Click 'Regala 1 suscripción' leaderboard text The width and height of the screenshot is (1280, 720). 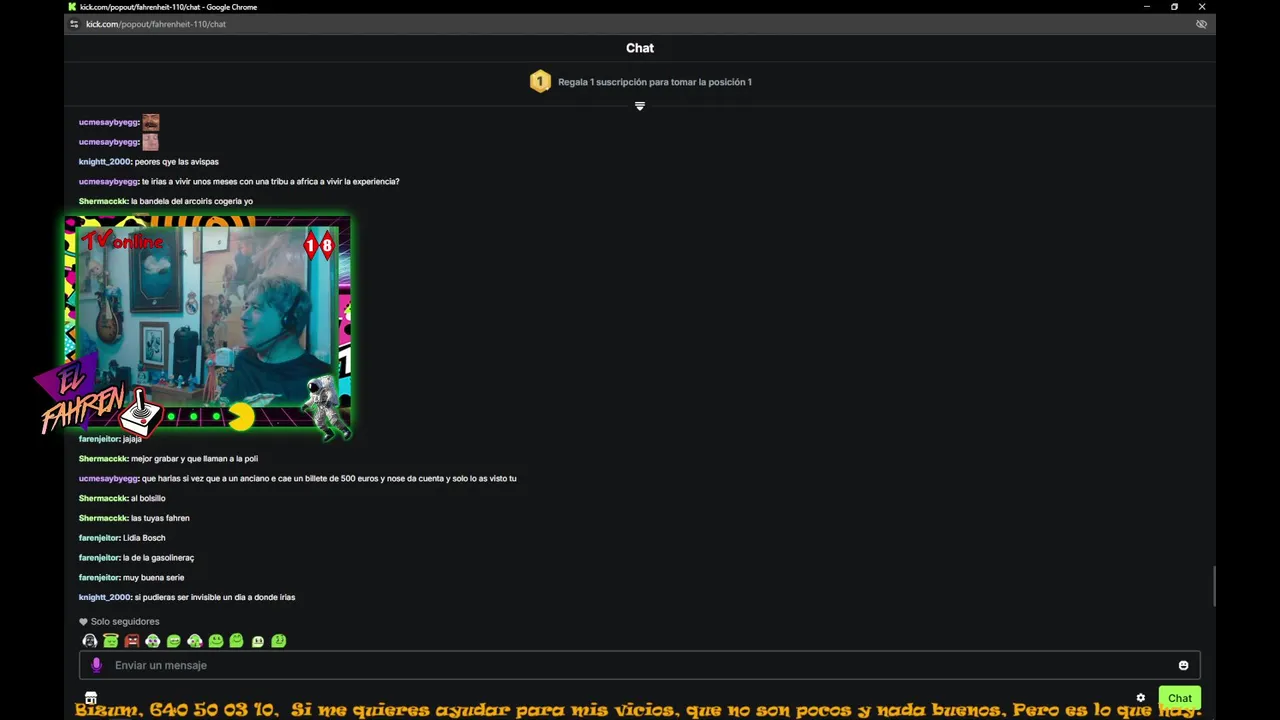click(x=655, y=82)
